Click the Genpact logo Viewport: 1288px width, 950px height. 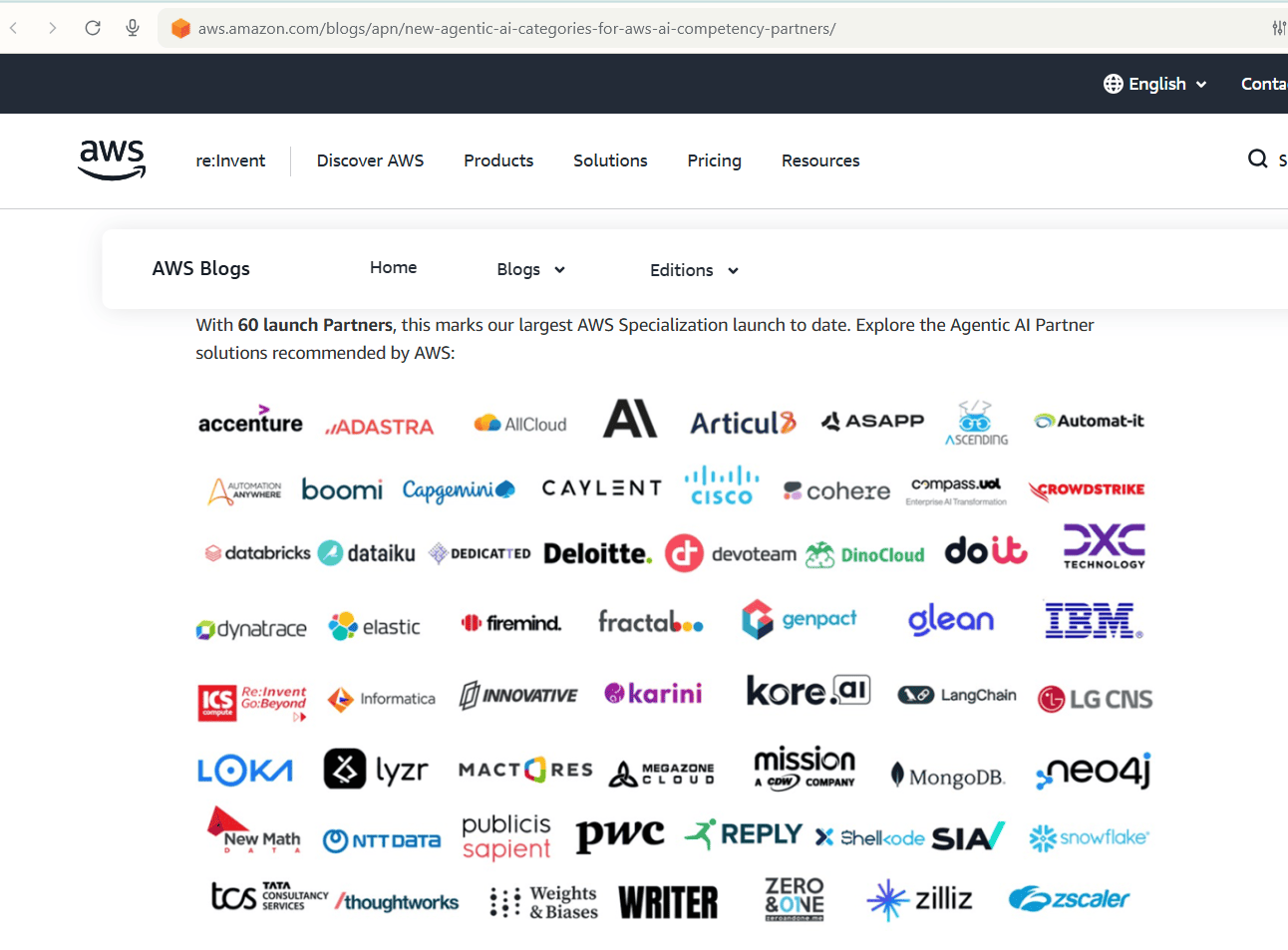coord(800,619)
